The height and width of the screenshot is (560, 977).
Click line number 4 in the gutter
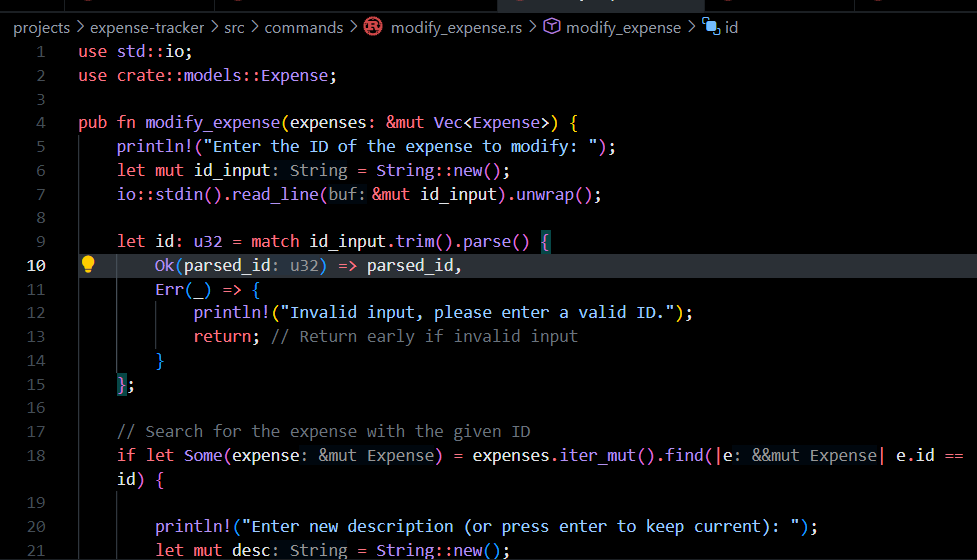pyautogui.click(x=41, y=123)
